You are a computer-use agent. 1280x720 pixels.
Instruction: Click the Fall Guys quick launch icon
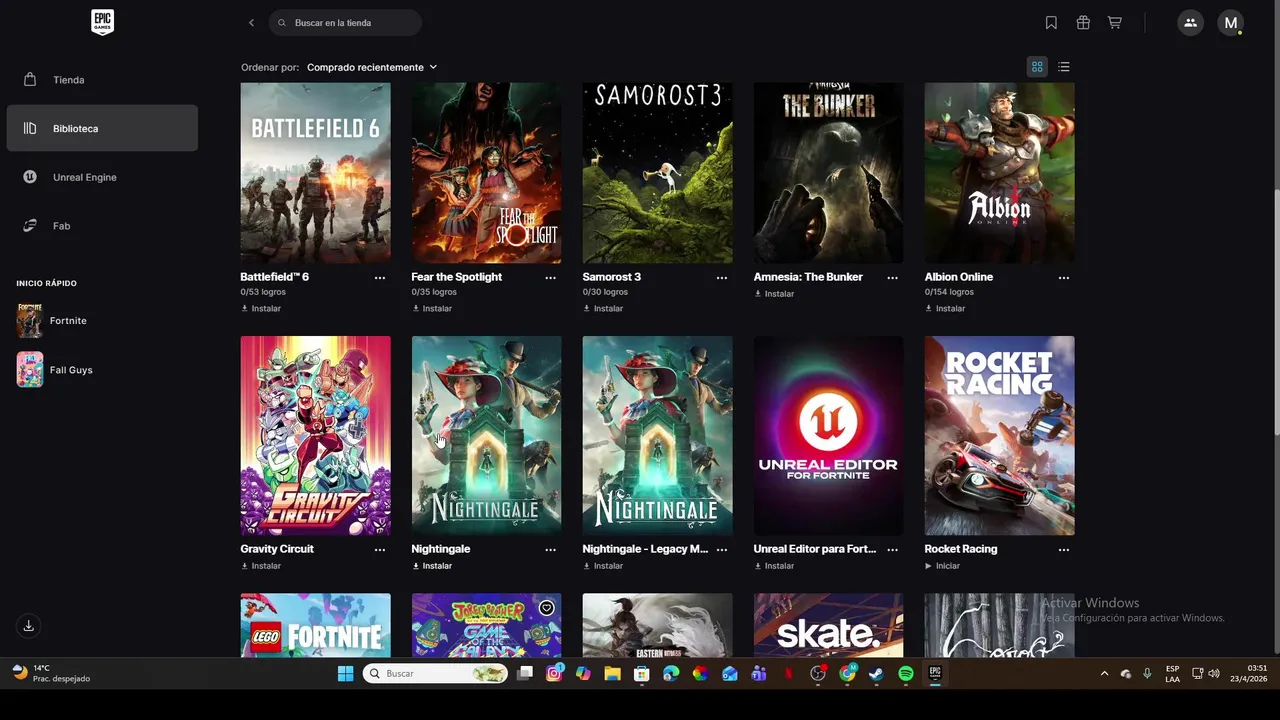click(30, 370)
